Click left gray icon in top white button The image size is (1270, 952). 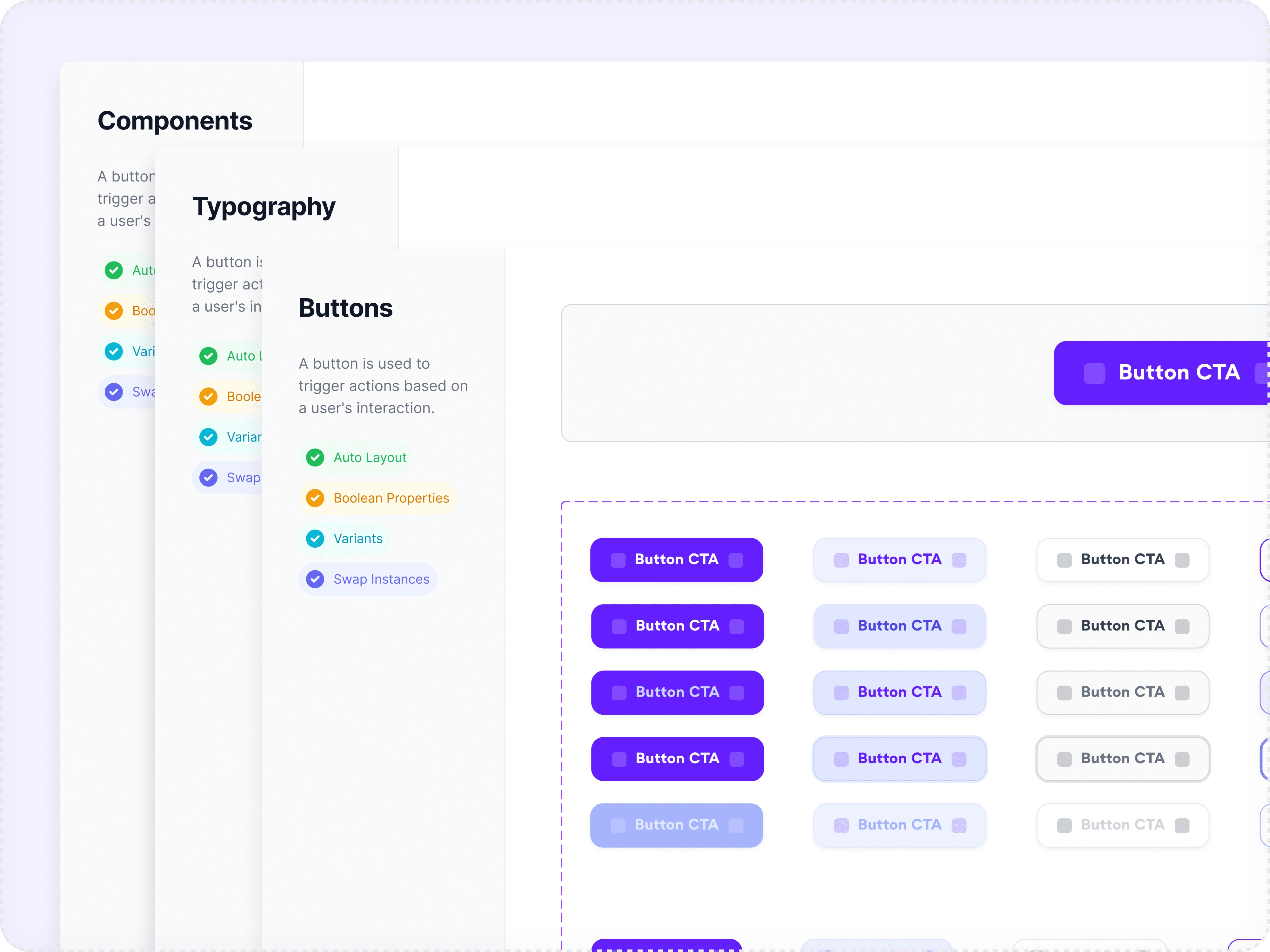point(1064,560)
